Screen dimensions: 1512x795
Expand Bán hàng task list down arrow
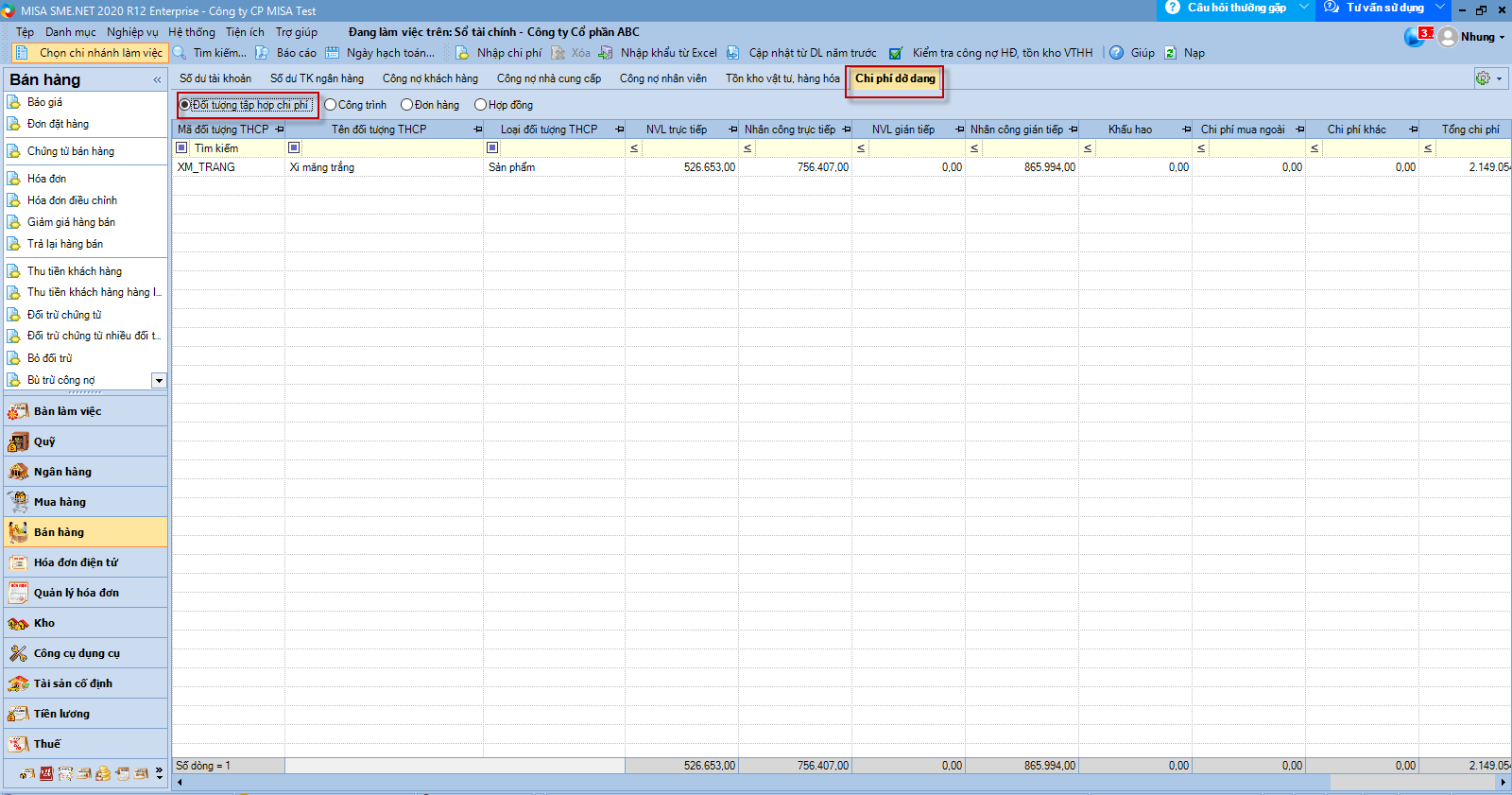coord(159,380)
